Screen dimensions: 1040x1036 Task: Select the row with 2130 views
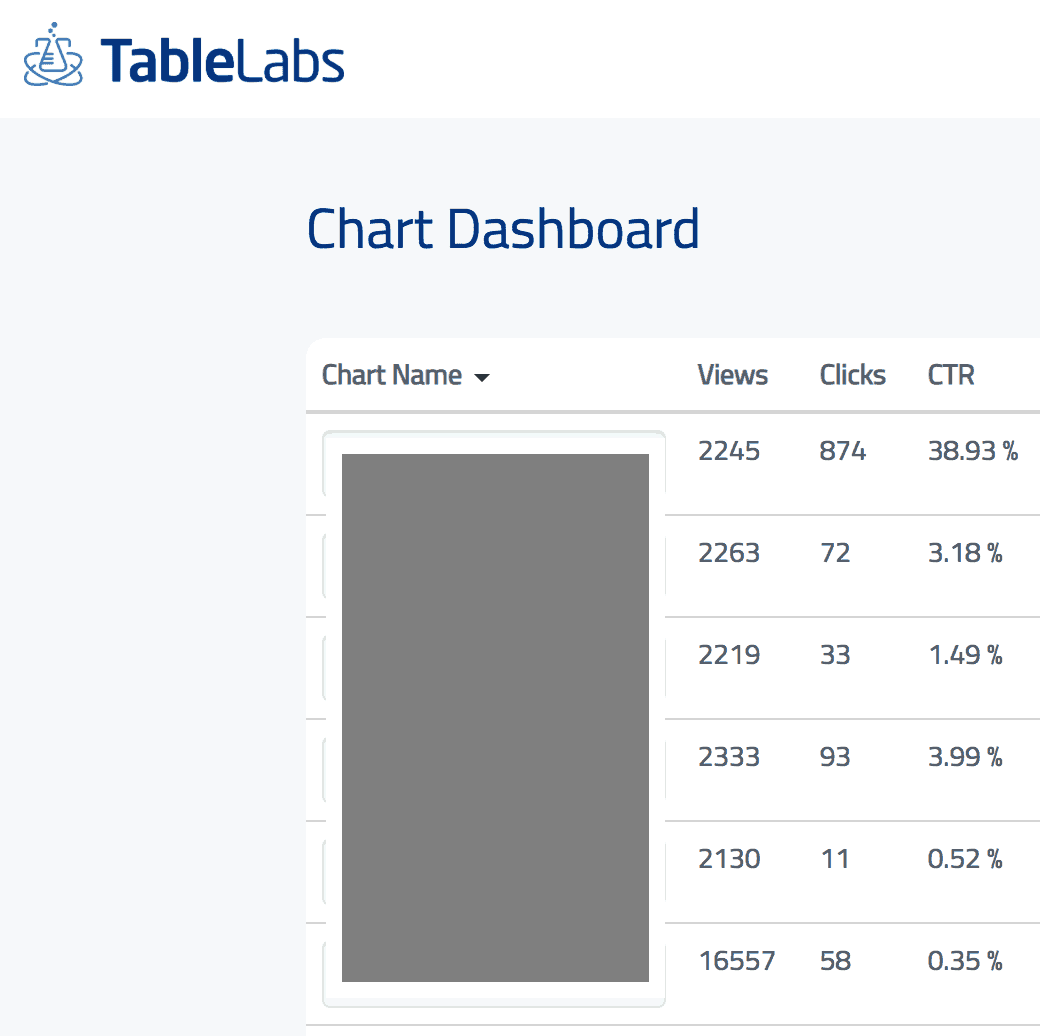point(729,859)
